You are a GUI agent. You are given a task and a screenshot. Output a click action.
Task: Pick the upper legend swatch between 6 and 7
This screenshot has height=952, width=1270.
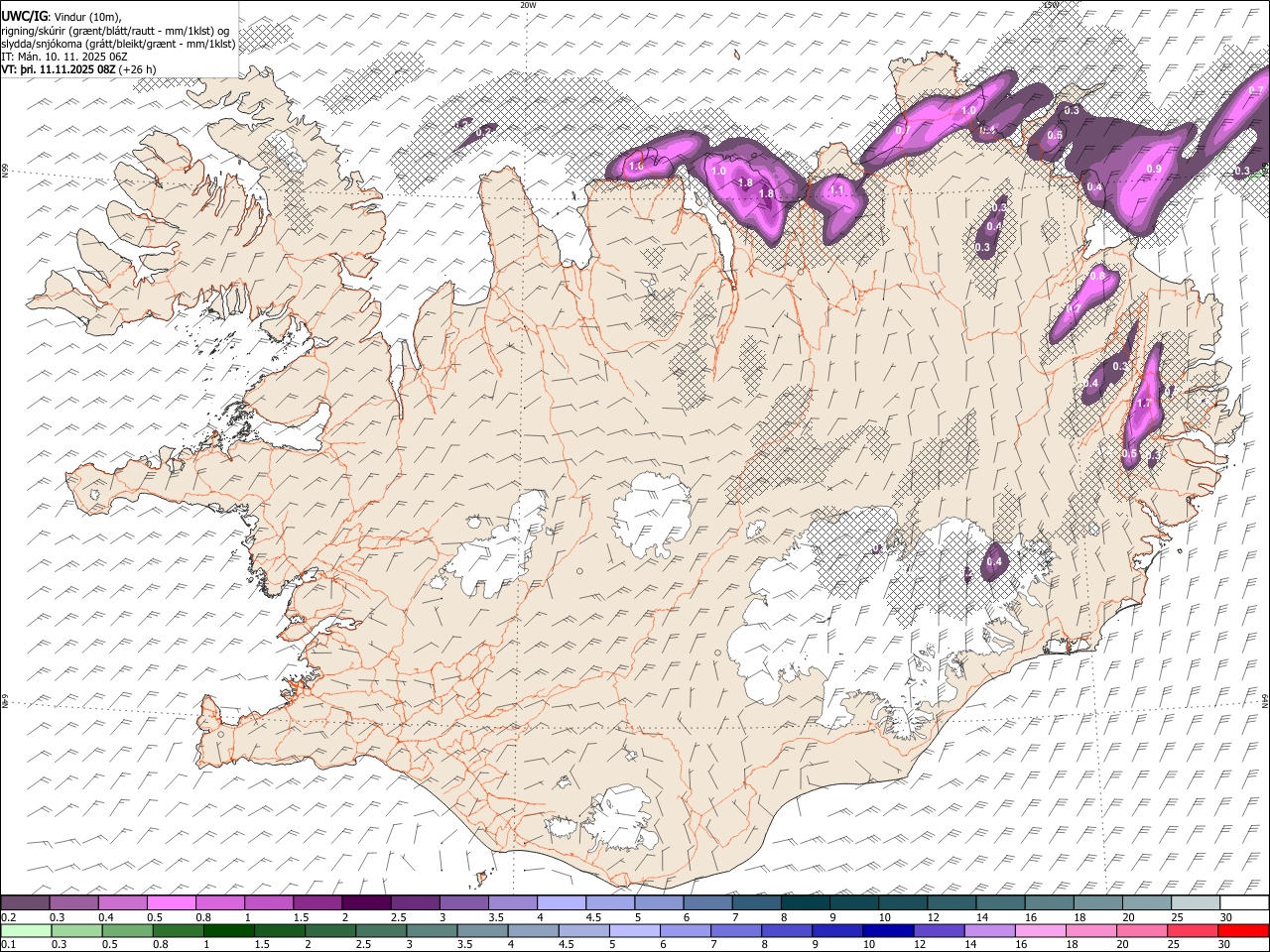[707, 902]
